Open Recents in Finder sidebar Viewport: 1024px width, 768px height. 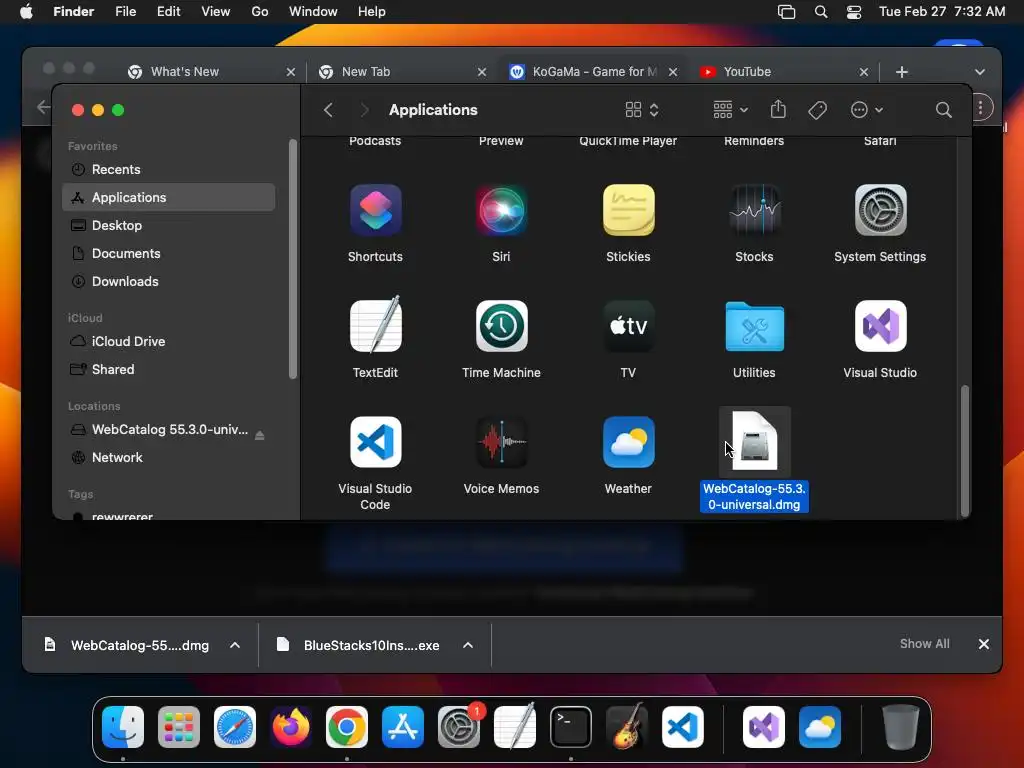tap(168, 169)
